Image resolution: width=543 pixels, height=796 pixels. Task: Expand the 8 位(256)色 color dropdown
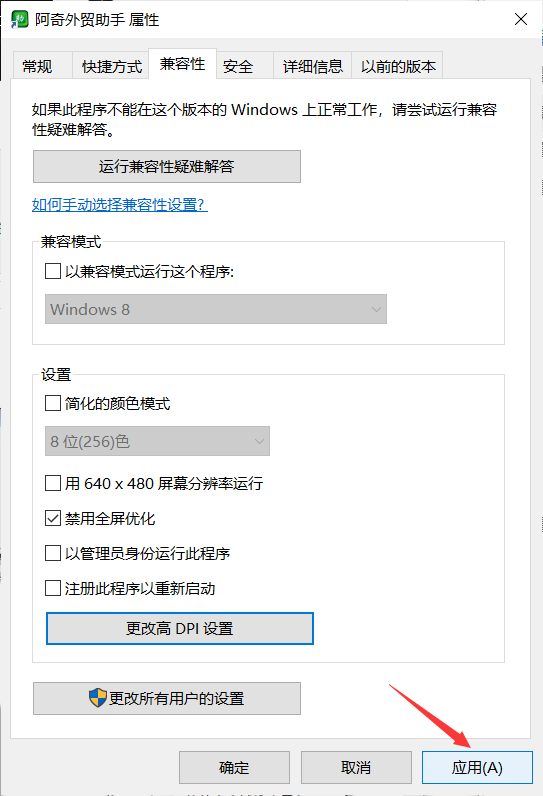(157, 441)
